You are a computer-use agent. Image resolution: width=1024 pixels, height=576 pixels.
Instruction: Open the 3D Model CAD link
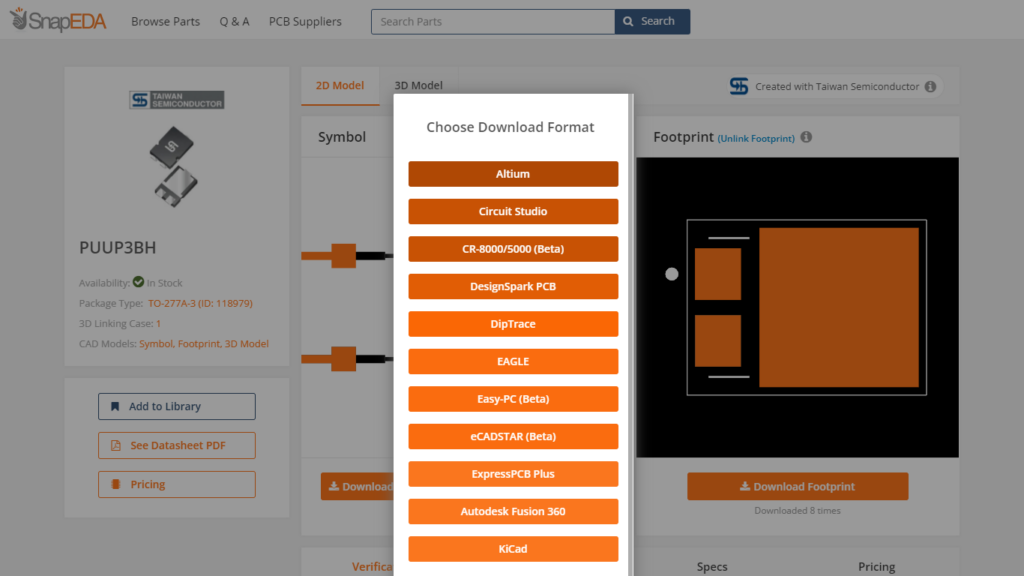click(246, 344)
